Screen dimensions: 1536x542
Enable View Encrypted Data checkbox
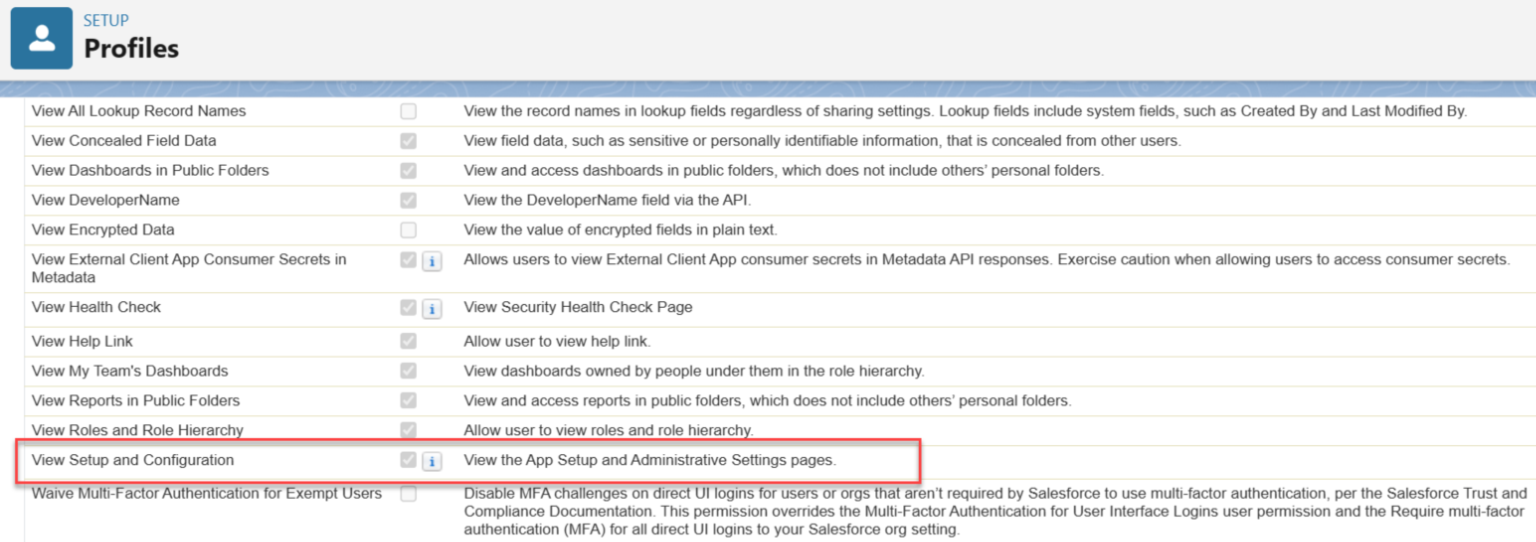coord(408,230)
